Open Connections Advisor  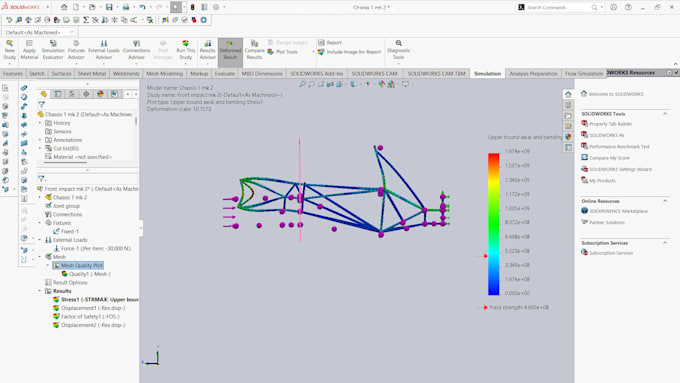click(136, 49)
